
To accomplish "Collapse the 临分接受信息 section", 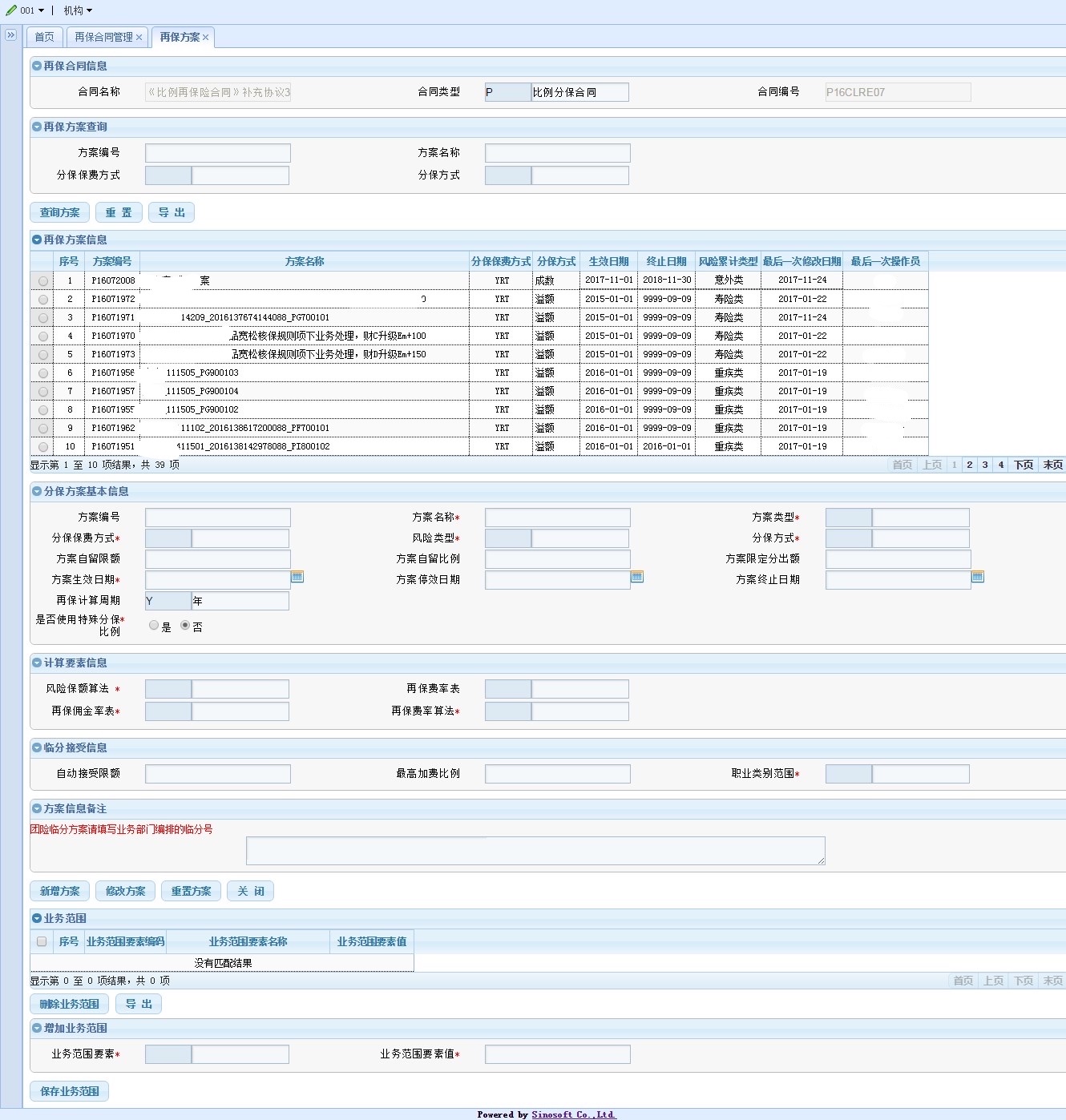I will (x=37, y=747).
